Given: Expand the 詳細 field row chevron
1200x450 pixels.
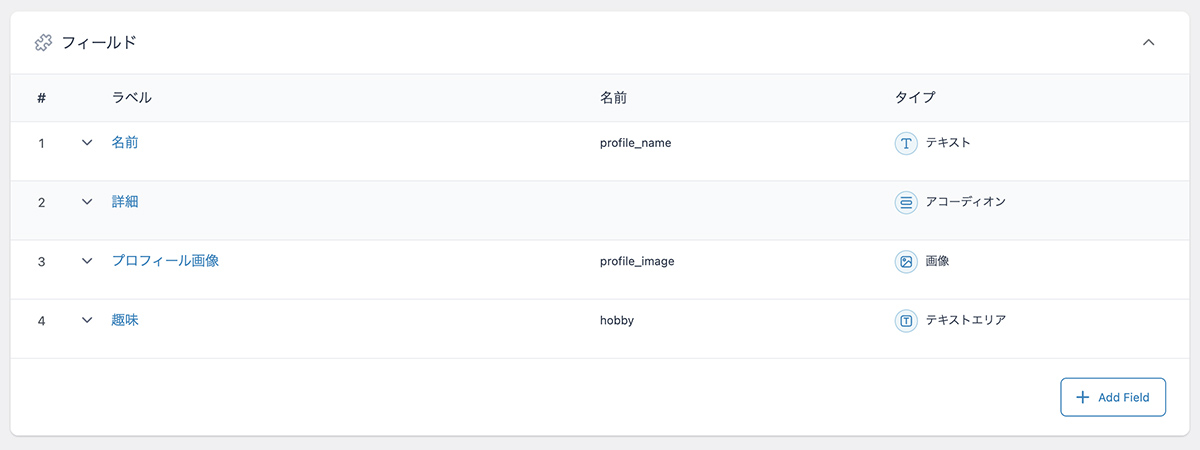Looking at the screenshot, I should [87, 201].
